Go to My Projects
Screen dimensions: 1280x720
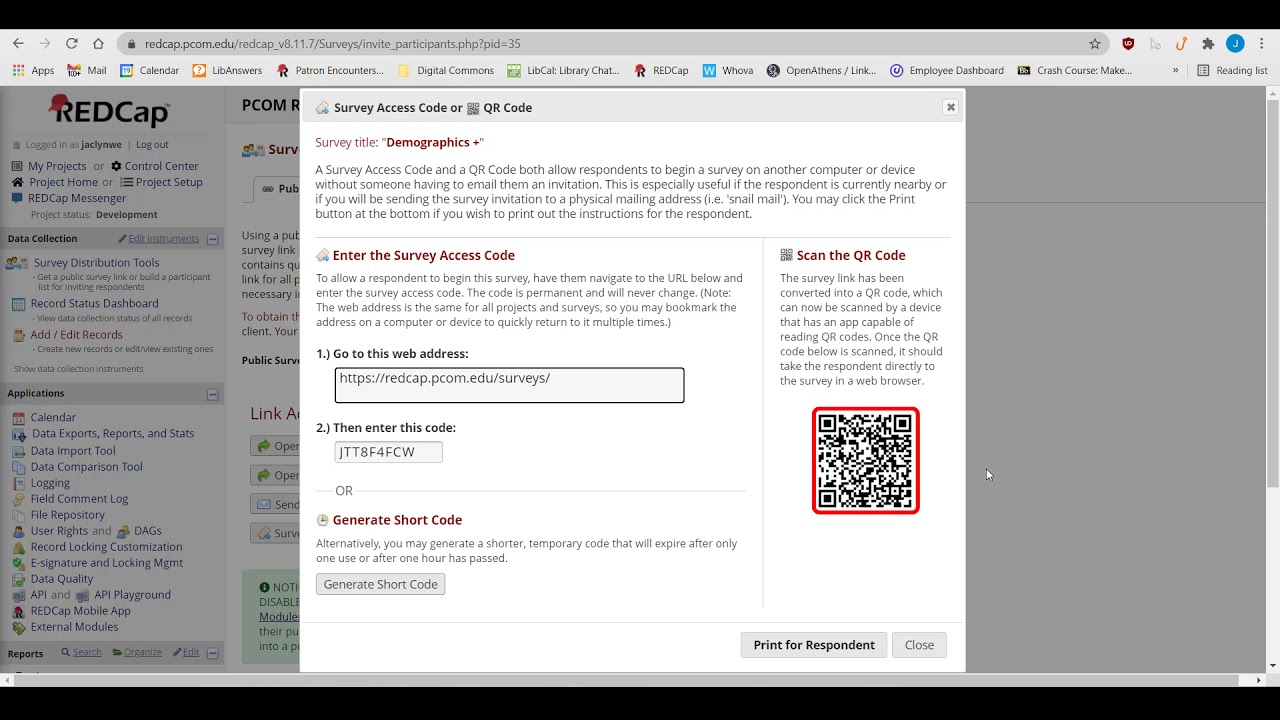tap(57, 166)
